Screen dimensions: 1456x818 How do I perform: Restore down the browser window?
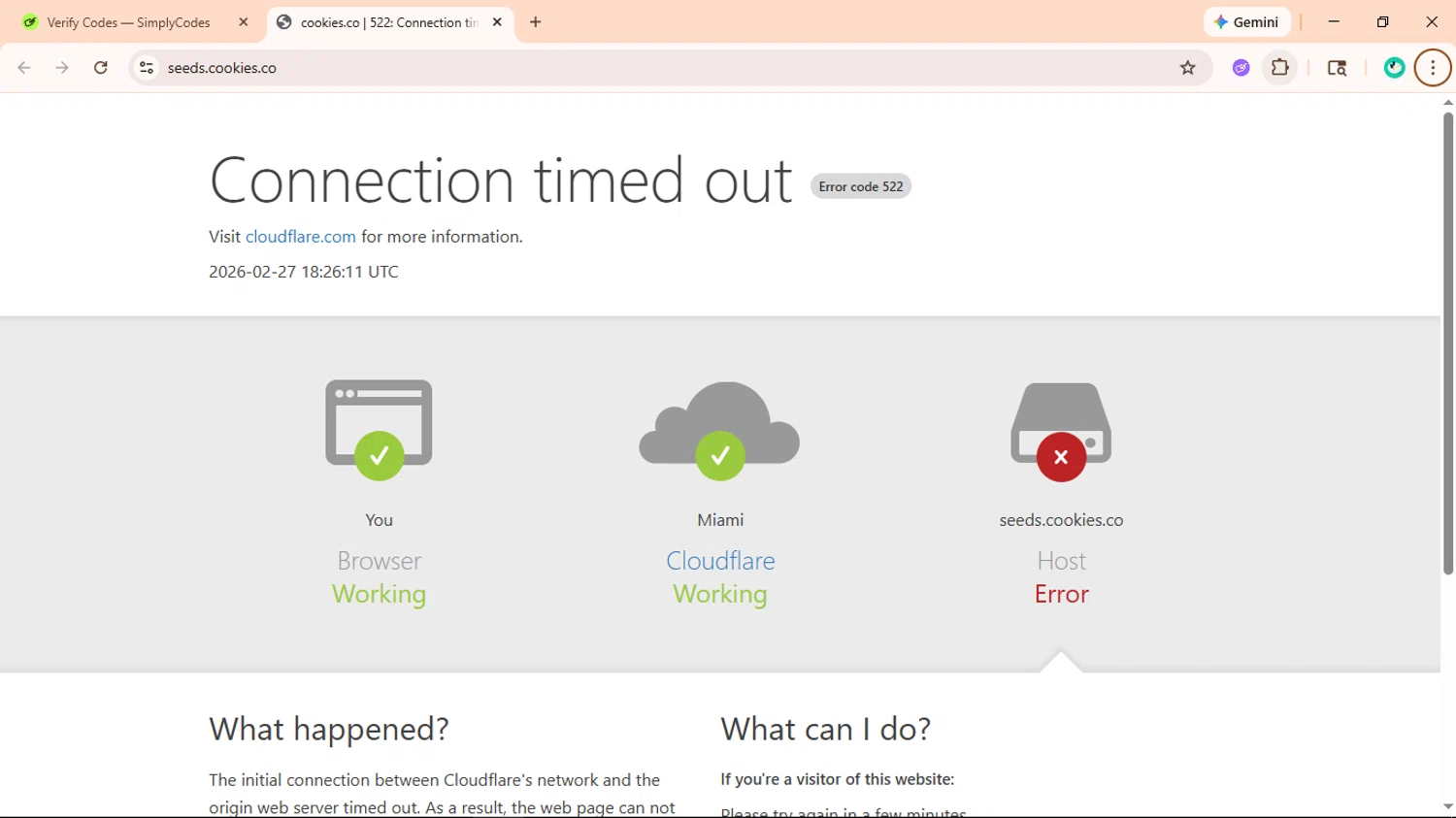[x=1383, y=21]
